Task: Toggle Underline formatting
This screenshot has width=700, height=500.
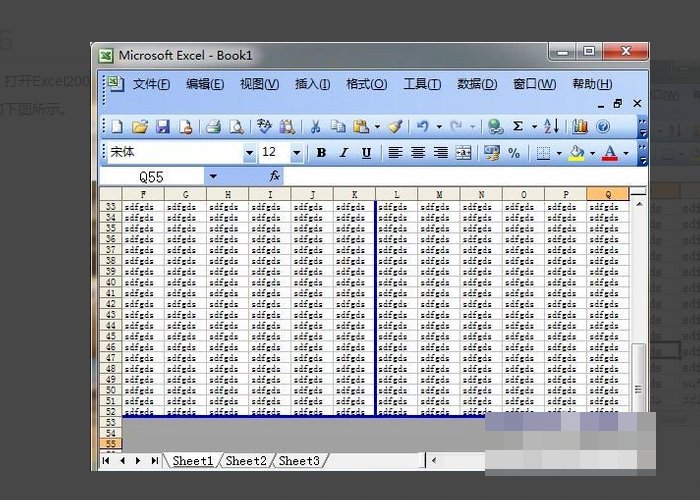Action: tap(367, 153)
